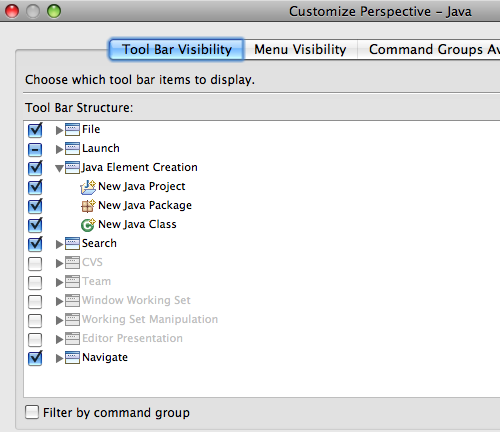
Task: Click the Window Working Set group icon
Action: click(72, 301)
